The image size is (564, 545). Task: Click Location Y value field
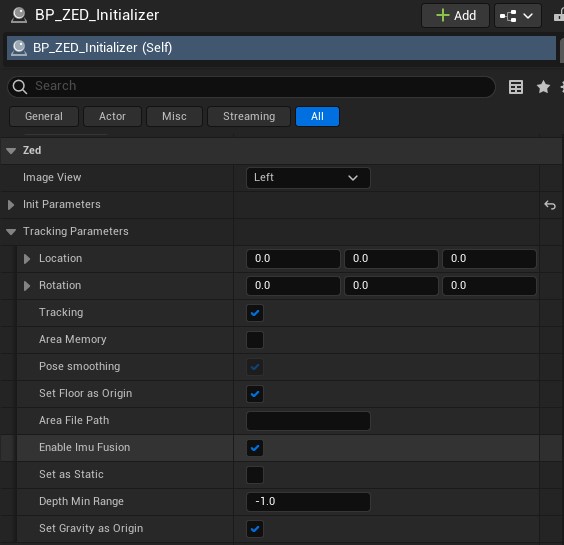point(391,259)
